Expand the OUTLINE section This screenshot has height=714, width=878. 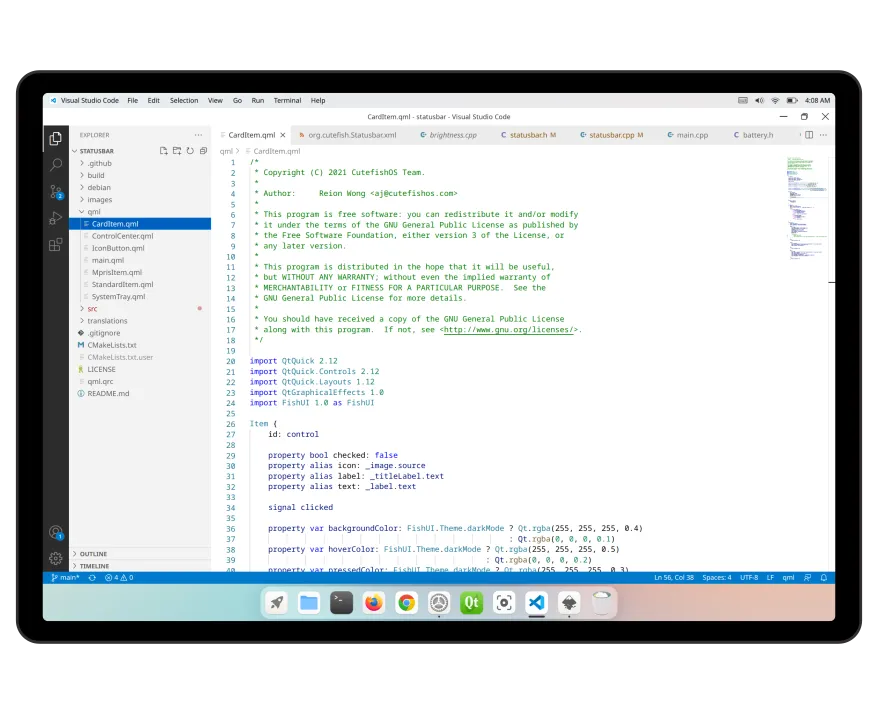[140, 554]
